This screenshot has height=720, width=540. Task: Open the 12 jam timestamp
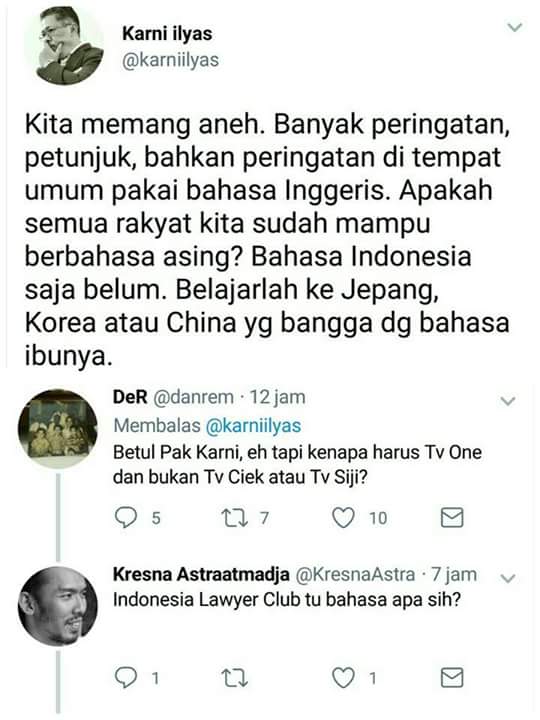(277, 397)
